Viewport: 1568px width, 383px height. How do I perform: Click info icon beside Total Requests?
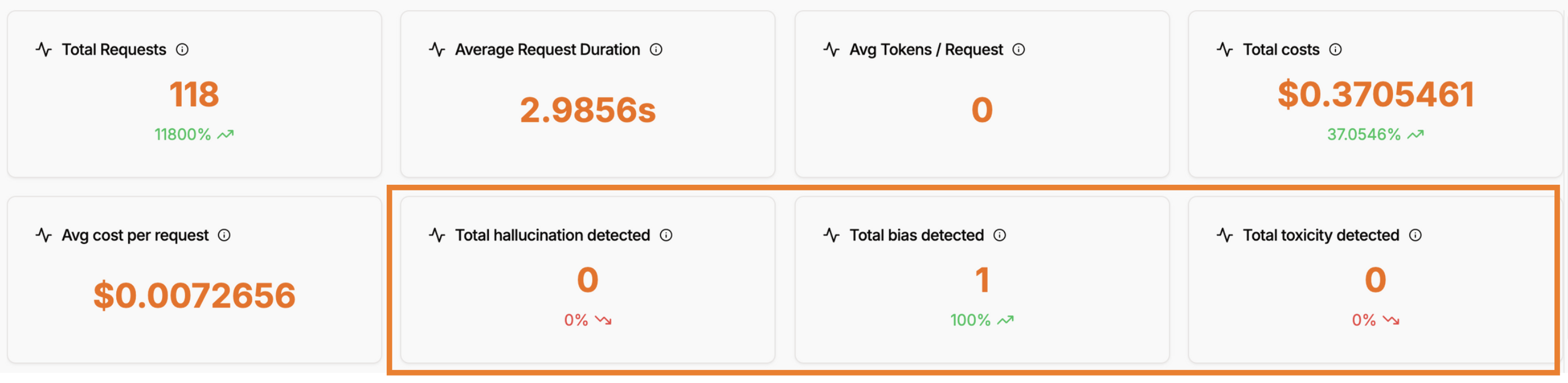(182, 49)
